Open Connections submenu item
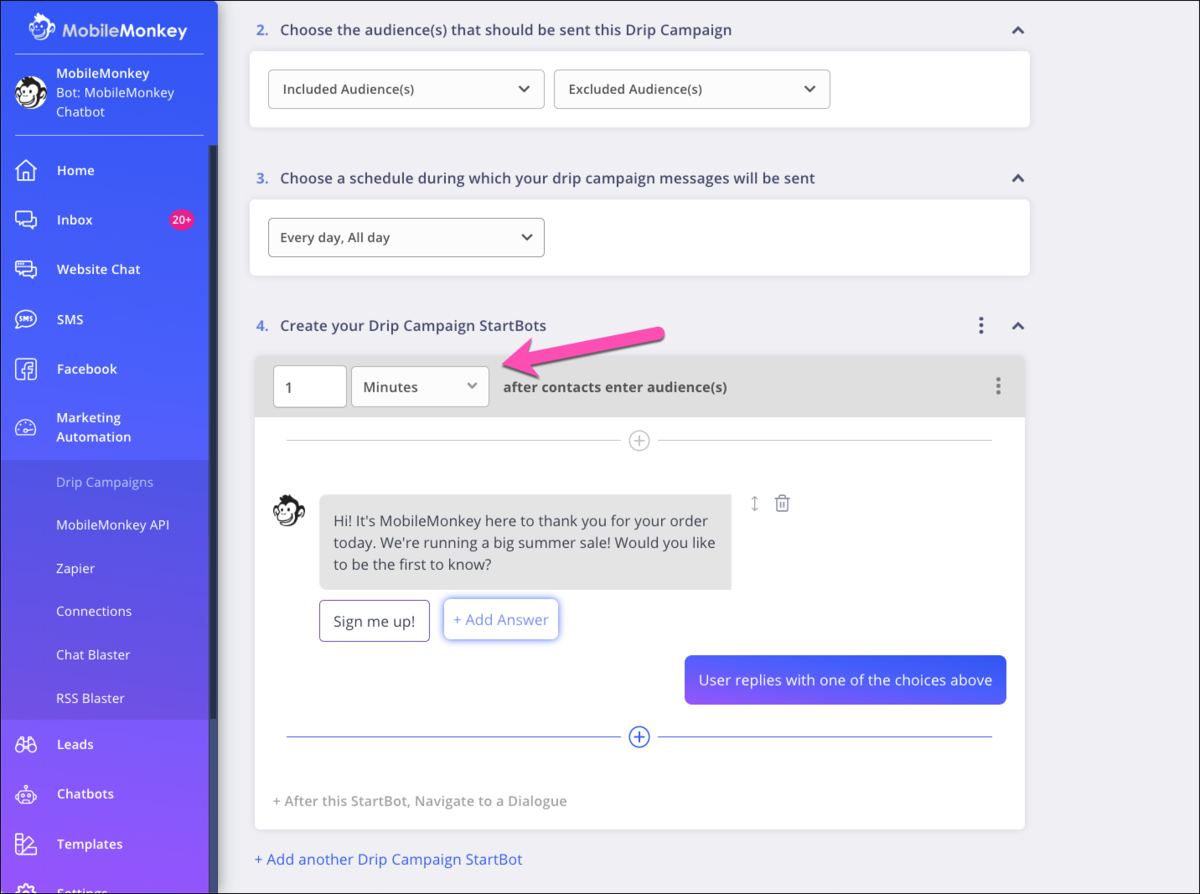The image size is (1200, 894). pos(94,611)
